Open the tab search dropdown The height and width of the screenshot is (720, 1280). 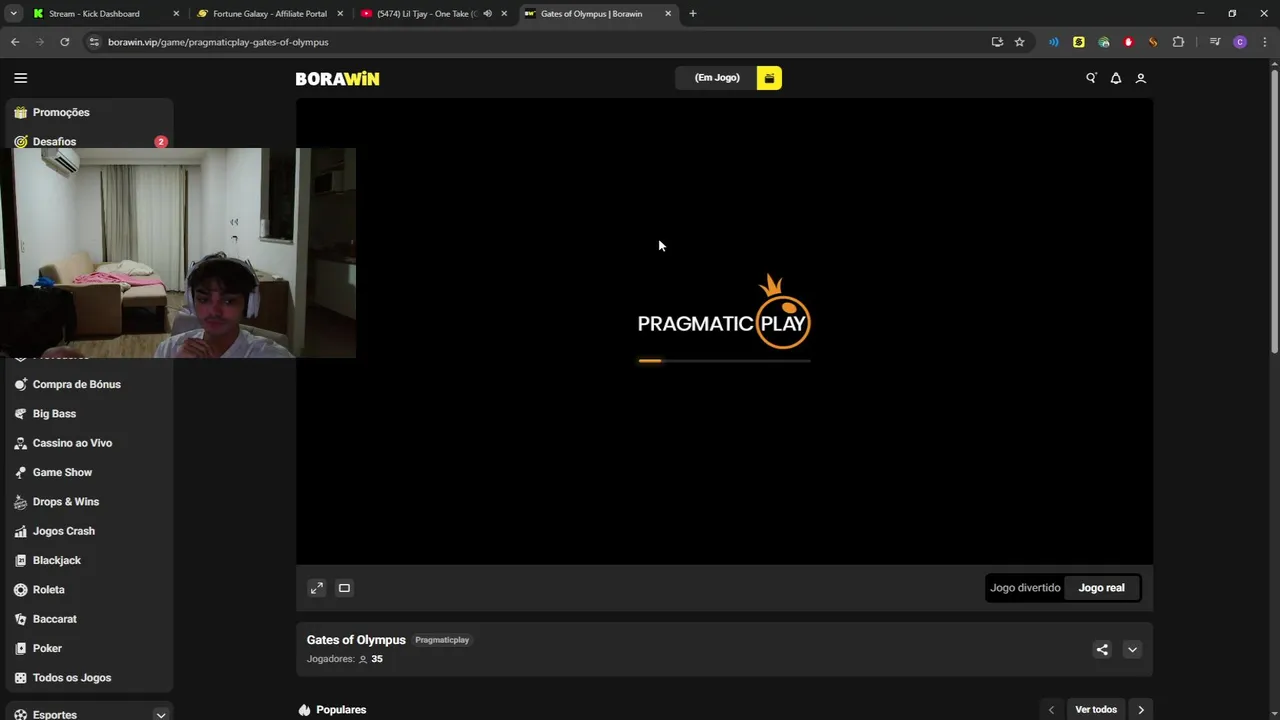(x=13, y=14)
